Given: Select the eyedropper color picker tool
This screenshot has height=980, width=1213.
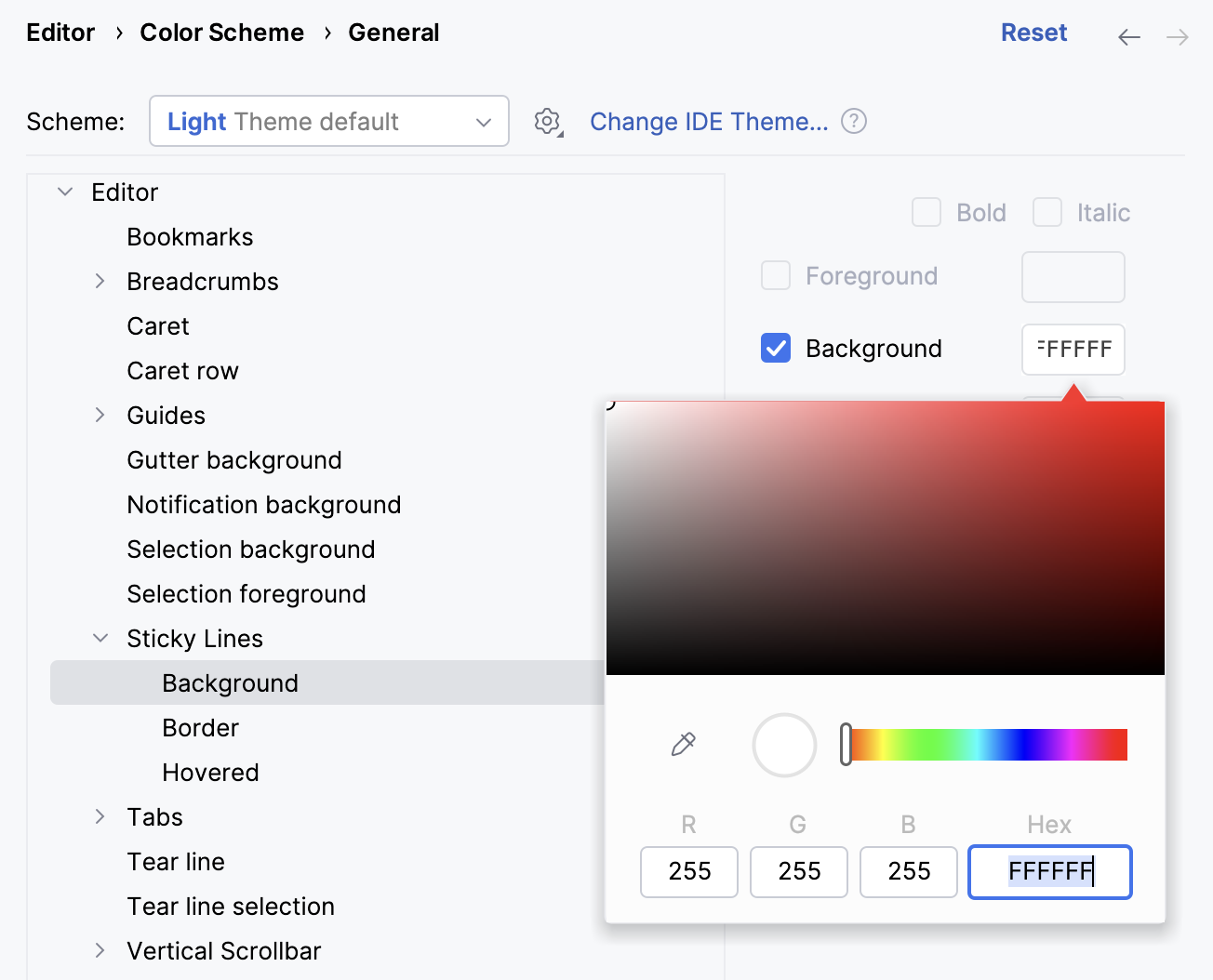Looking at the screenshot, I should pos(682,745).
